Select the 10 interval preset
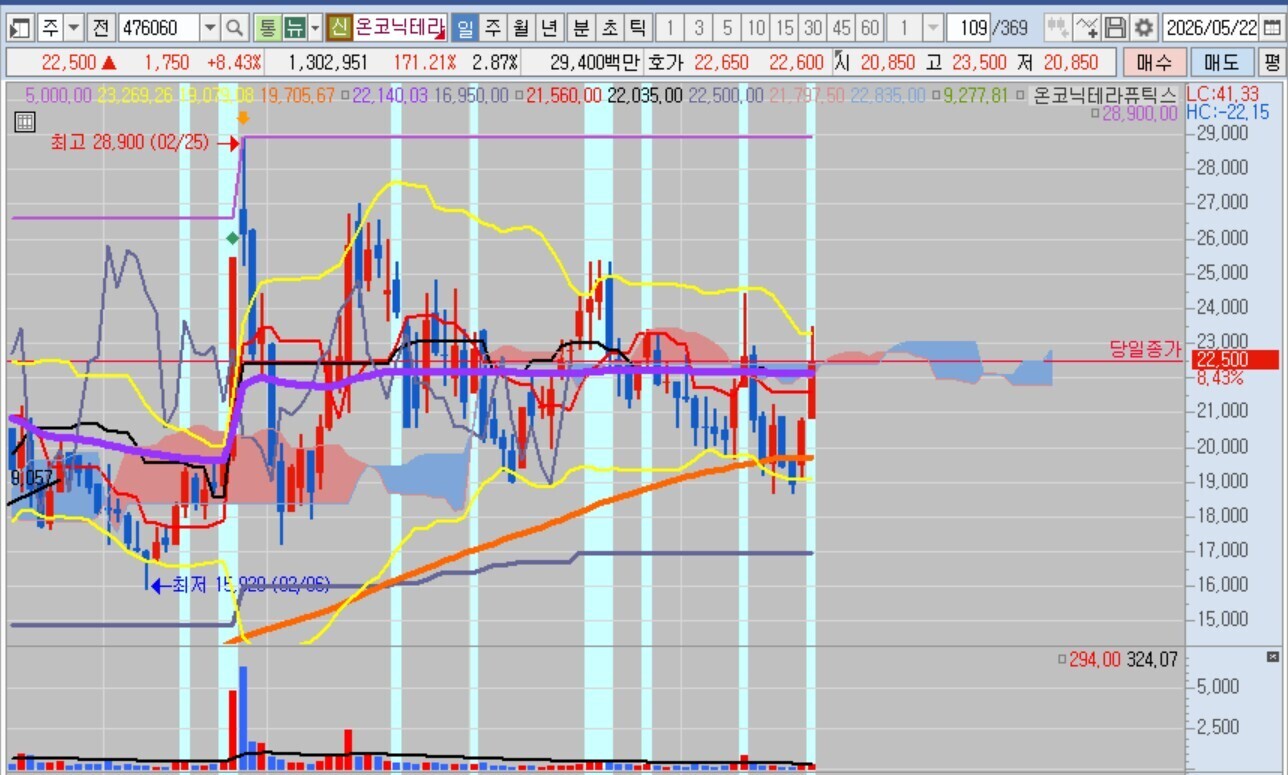This screenshot has width=1288, height=775. click(757, 27)
